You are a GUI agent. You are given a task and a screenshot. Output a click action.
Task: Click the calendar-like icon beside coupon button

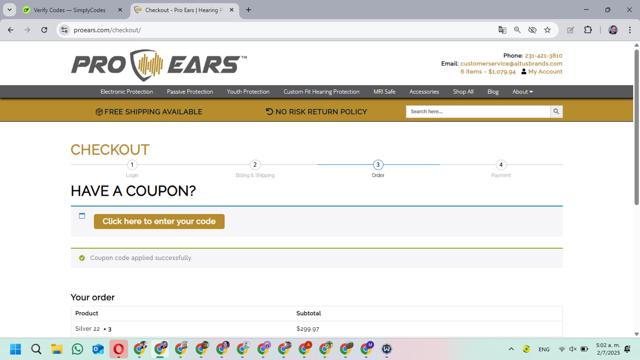click(82, 216)
